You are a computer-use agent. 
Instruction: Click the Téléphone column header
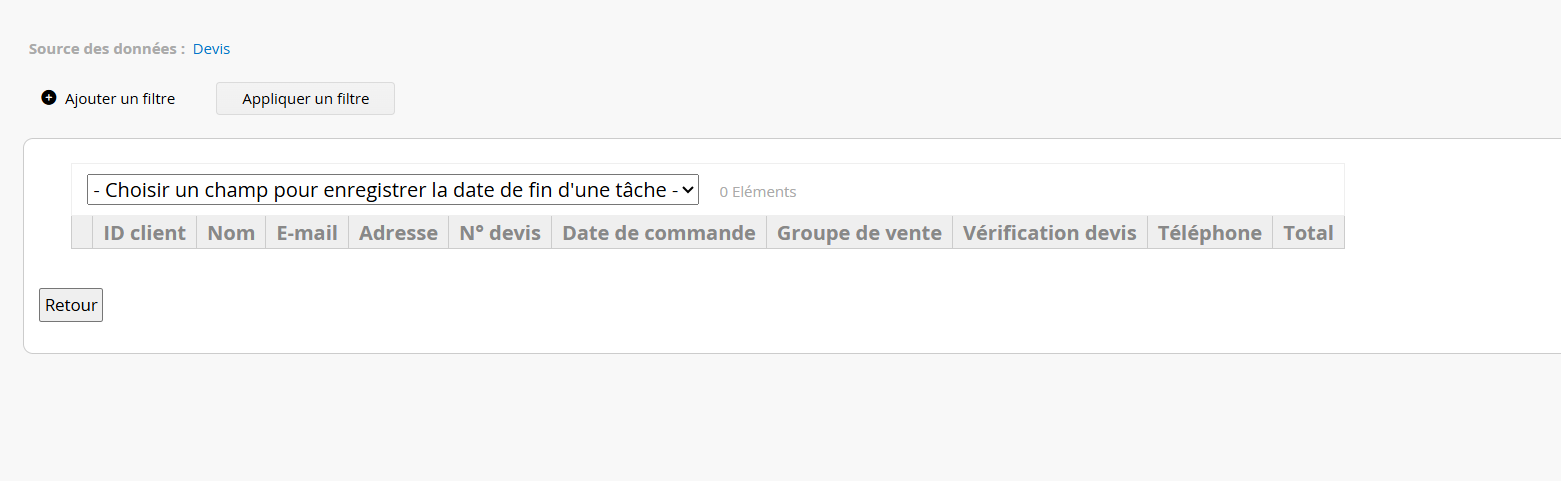pos(1210,233)
